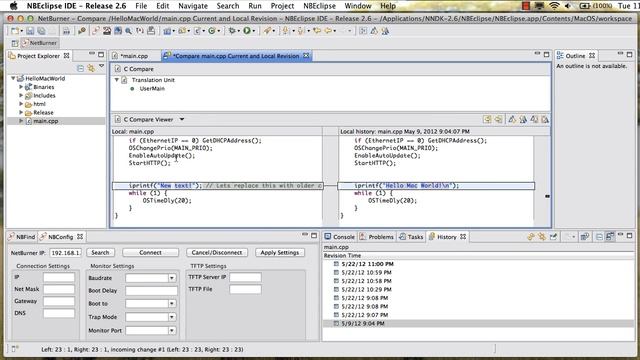The width and height of the screenshot is (640, 360).
Task: Click the NetBurner IP input field
Action: tap(65, 253)
